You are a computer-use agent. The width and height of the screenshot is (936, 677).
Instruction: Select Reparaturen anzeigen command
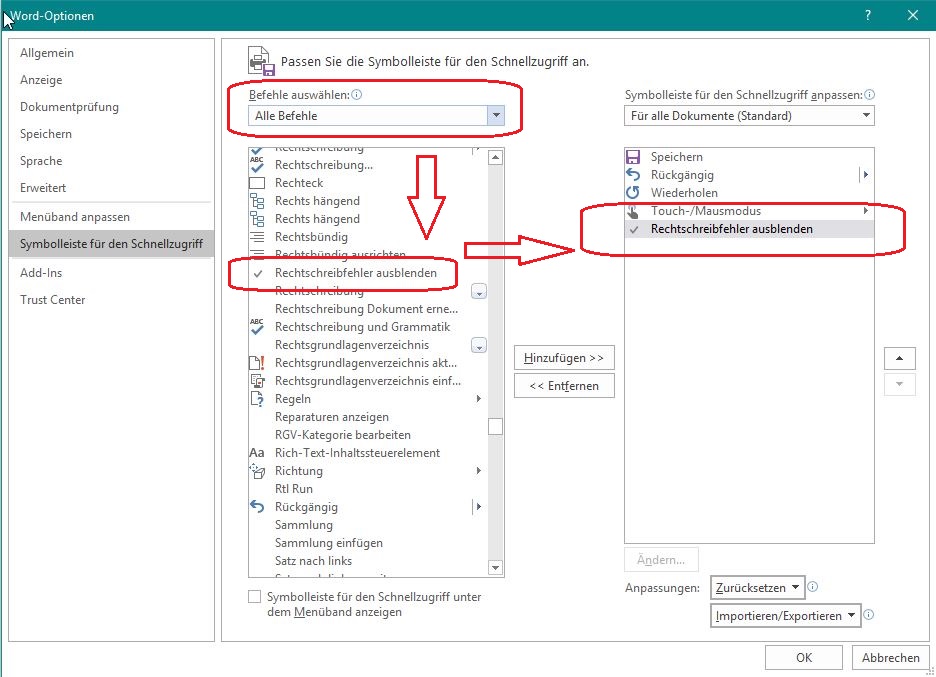click(x=332, y=417)
